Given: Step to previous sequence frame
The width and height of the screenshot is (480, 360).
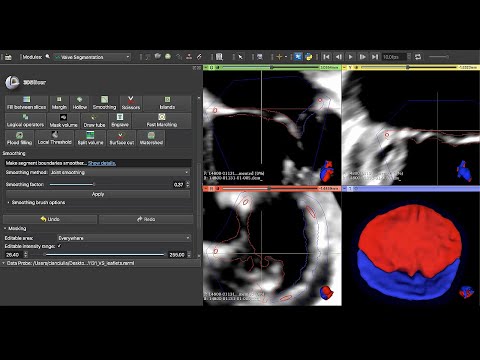Looking at the screenshot, I should (338, 57).
